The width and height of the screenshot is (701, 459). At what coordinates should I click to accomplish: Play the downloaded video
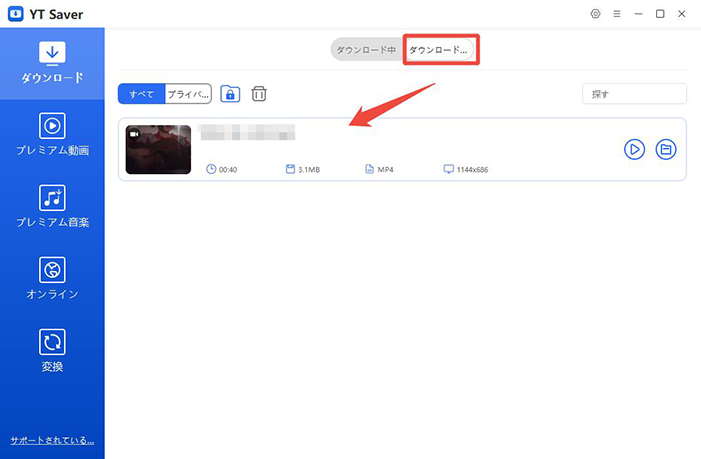634,149
